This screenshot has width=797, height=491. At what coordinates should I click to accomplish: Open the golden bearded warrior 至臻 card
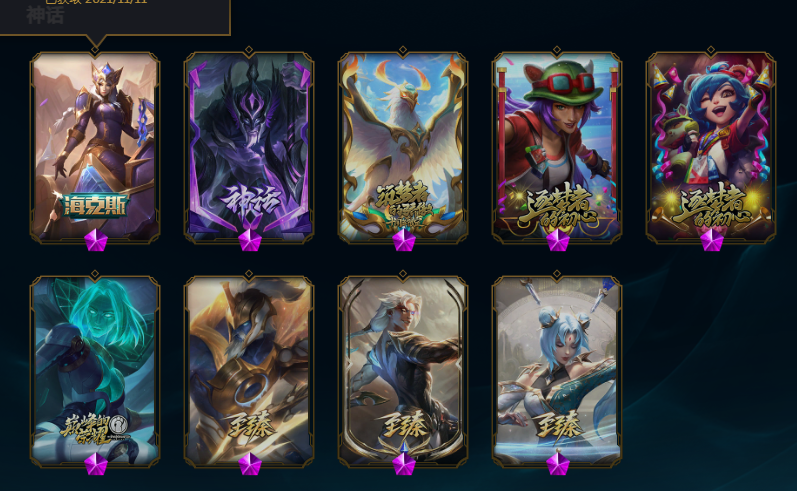[249, 371]
